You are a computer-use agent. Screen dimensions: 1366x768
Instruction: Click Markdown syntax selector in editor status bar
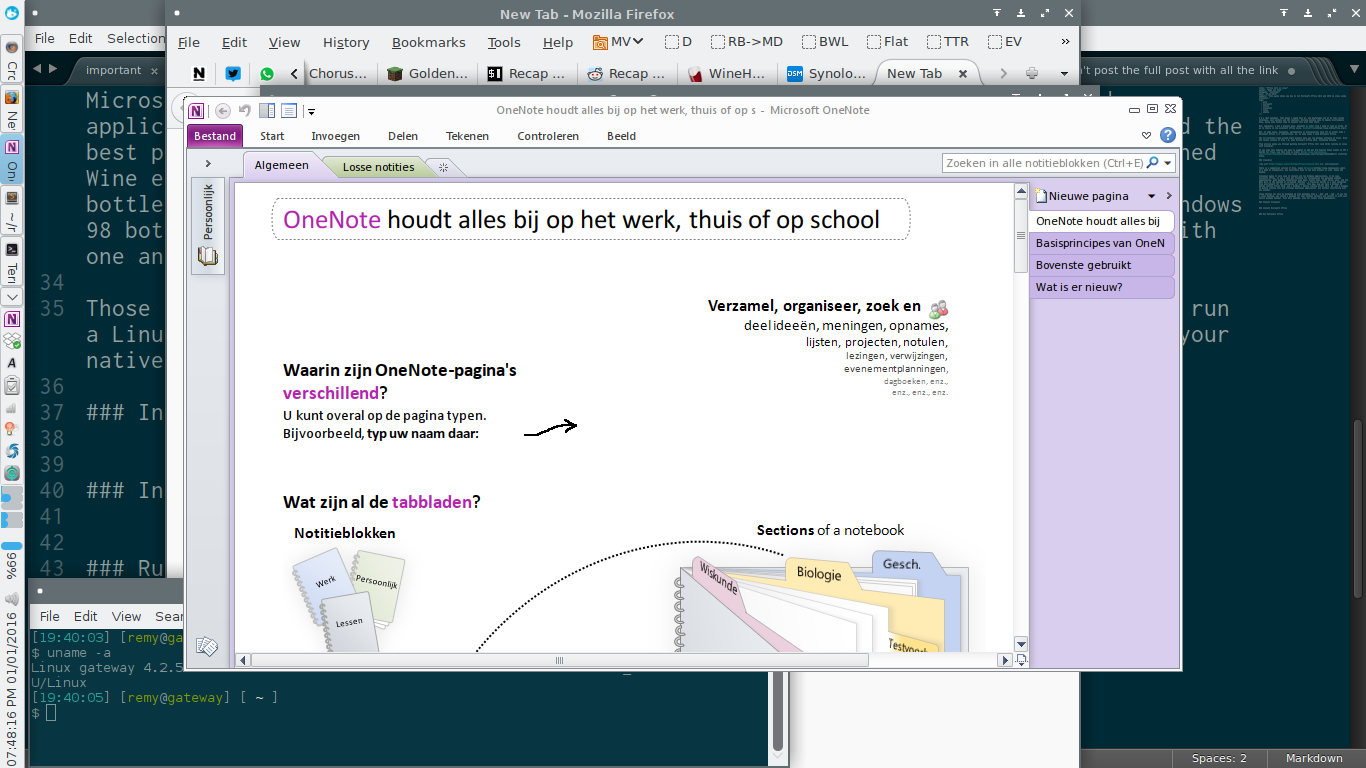click(x=1314, y=758)
